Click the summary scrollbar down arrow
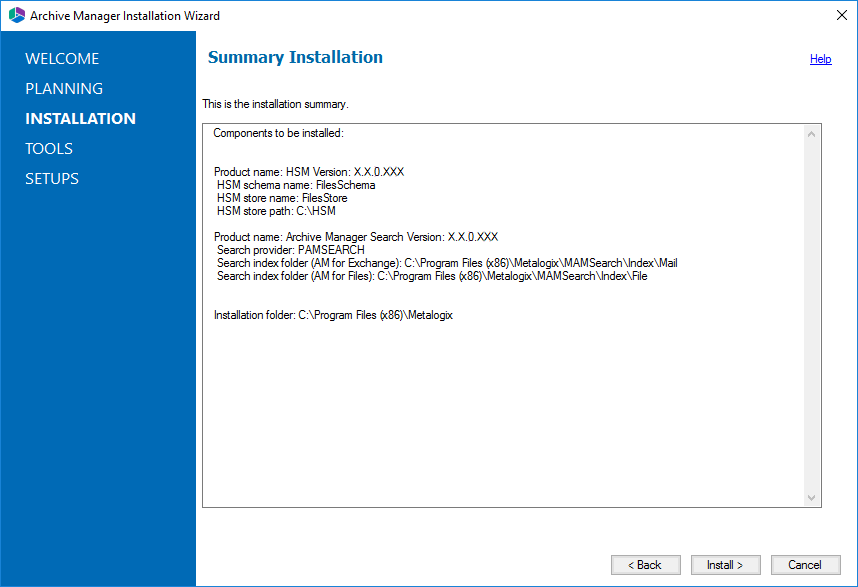Screen dimensions: 858x587 [811, 497]
